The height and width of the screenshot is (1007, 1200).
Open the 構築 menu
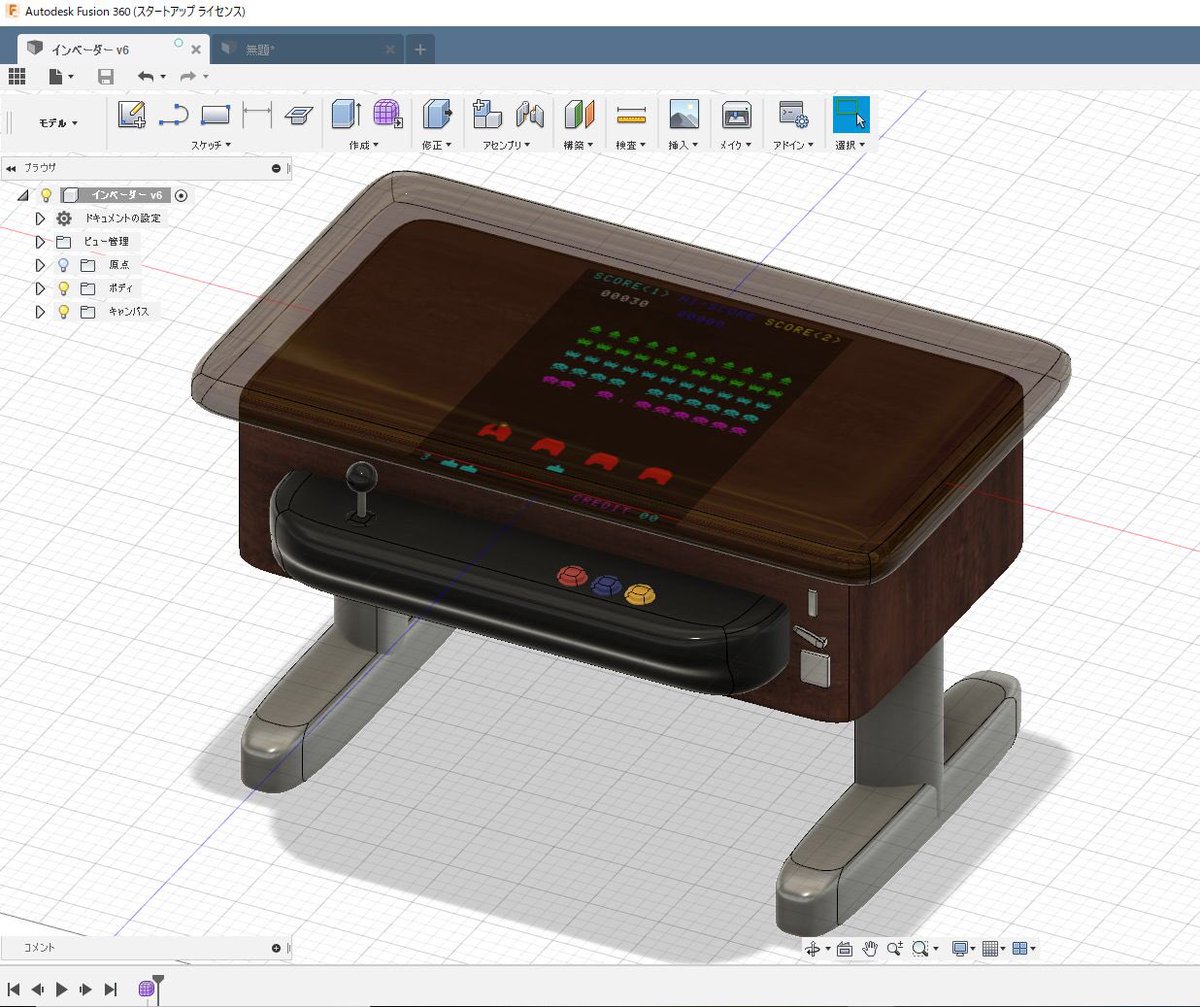pos(580,145)
